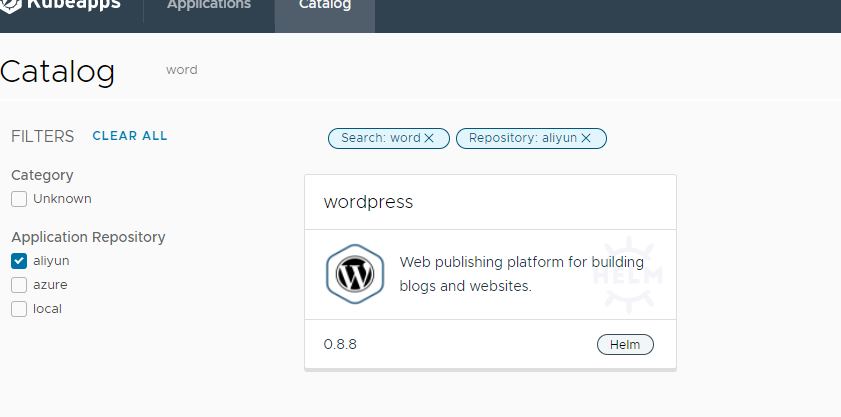Open the Applications tab
Image resolution: width=841 pixels, height=417 pixels.
click(x=209, y=6)
